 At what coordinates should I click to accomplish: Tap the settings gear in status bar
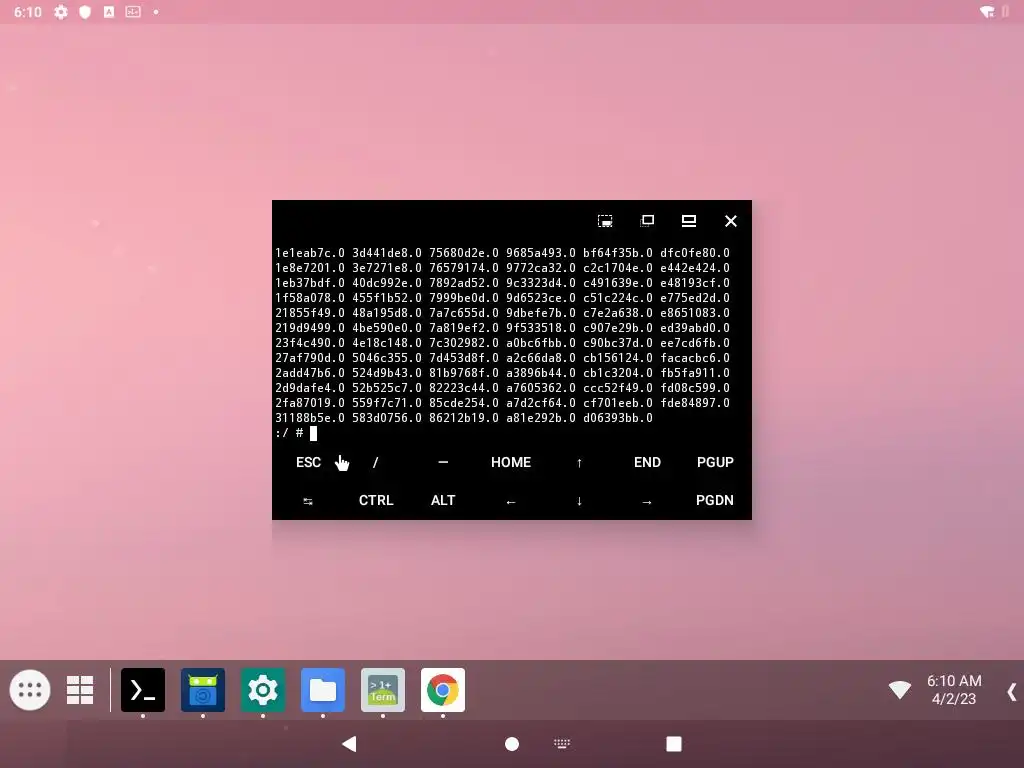[61, 12]
